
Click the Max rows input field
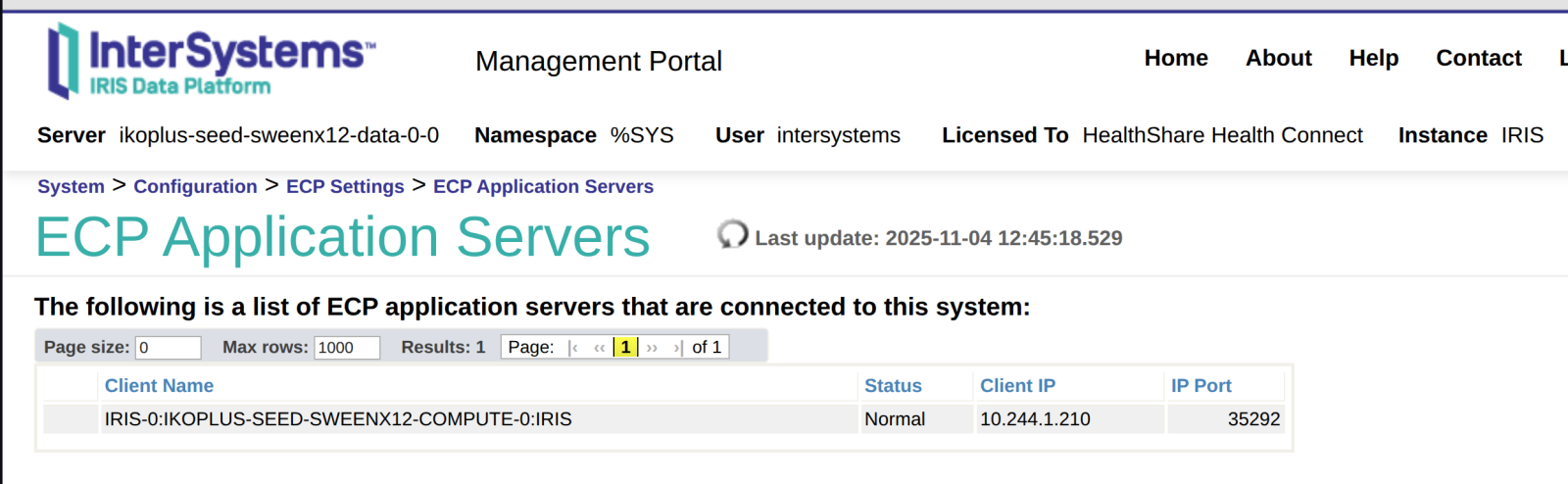tap(346, 348)
